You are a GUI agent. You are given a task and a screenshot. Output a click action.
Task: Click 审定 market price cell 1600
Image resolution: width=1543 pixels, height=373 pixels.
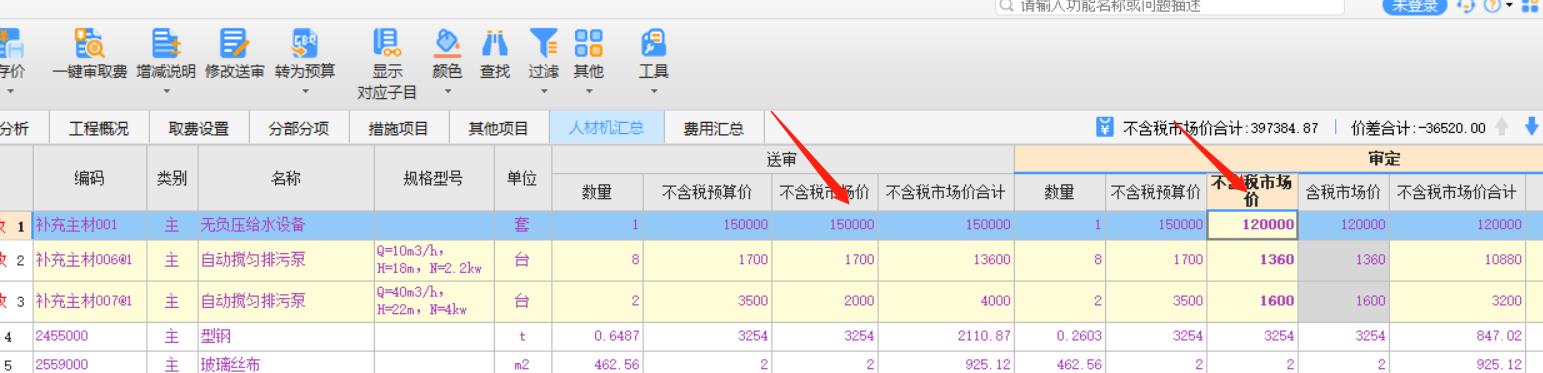pos(1253,300)
